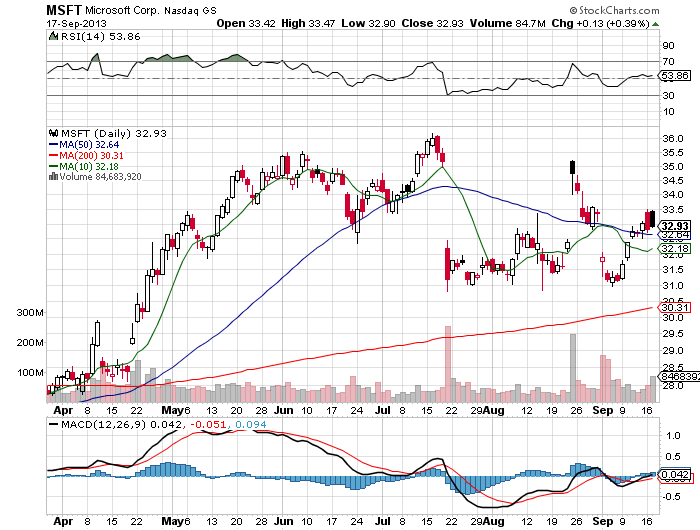Viewport: 700px width, 530px height.
Task: Click 'Jul' on the price chart date axis
Action: tap(383, 410)
